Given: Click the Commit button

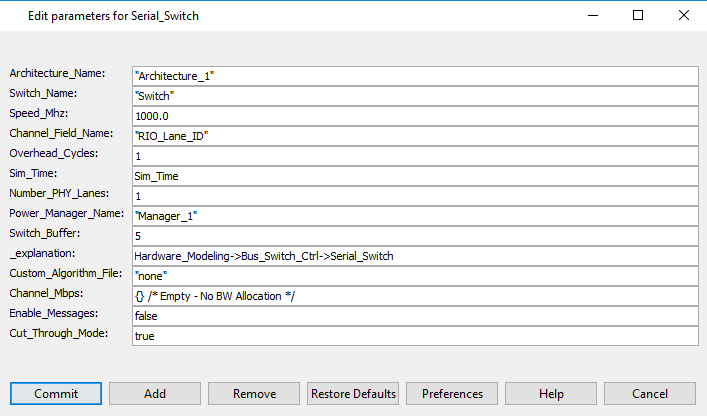Looking at the screenshot, I should (x=56, y=394).
